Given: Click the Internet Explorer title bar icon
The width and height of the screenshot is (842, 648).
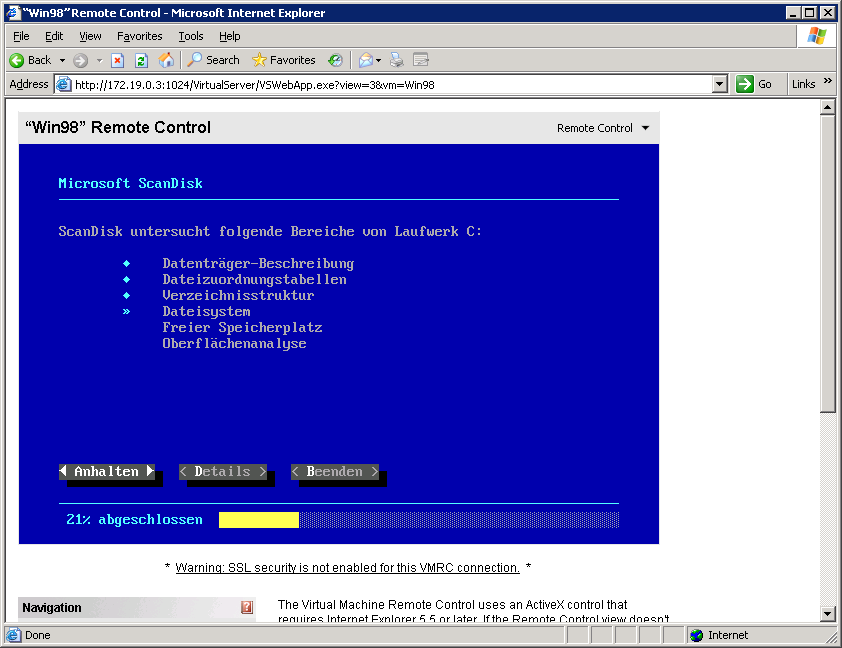Looking at the screenshot, I should 13,12.
